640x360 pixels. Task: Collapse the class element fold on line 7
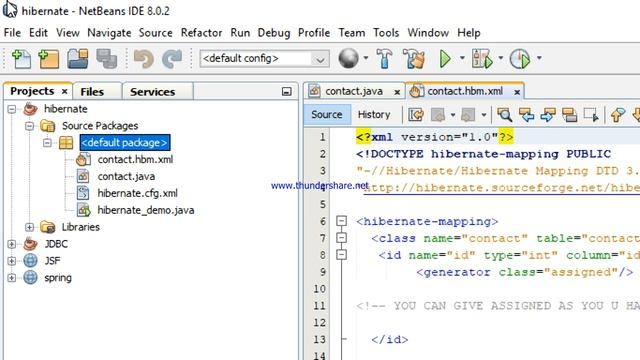pos(342,238)
